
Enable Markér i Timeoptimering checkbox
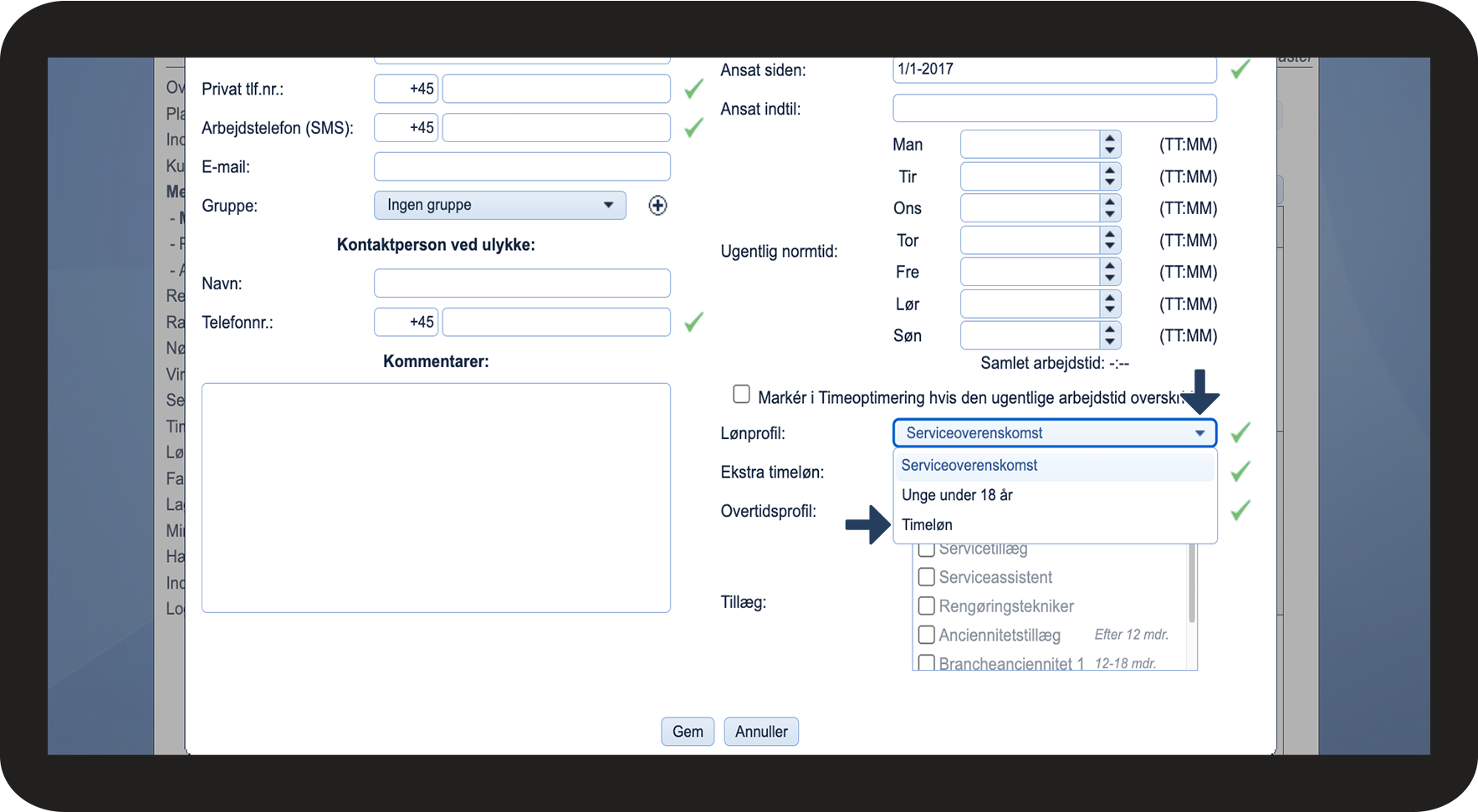(x=741, y=394)
